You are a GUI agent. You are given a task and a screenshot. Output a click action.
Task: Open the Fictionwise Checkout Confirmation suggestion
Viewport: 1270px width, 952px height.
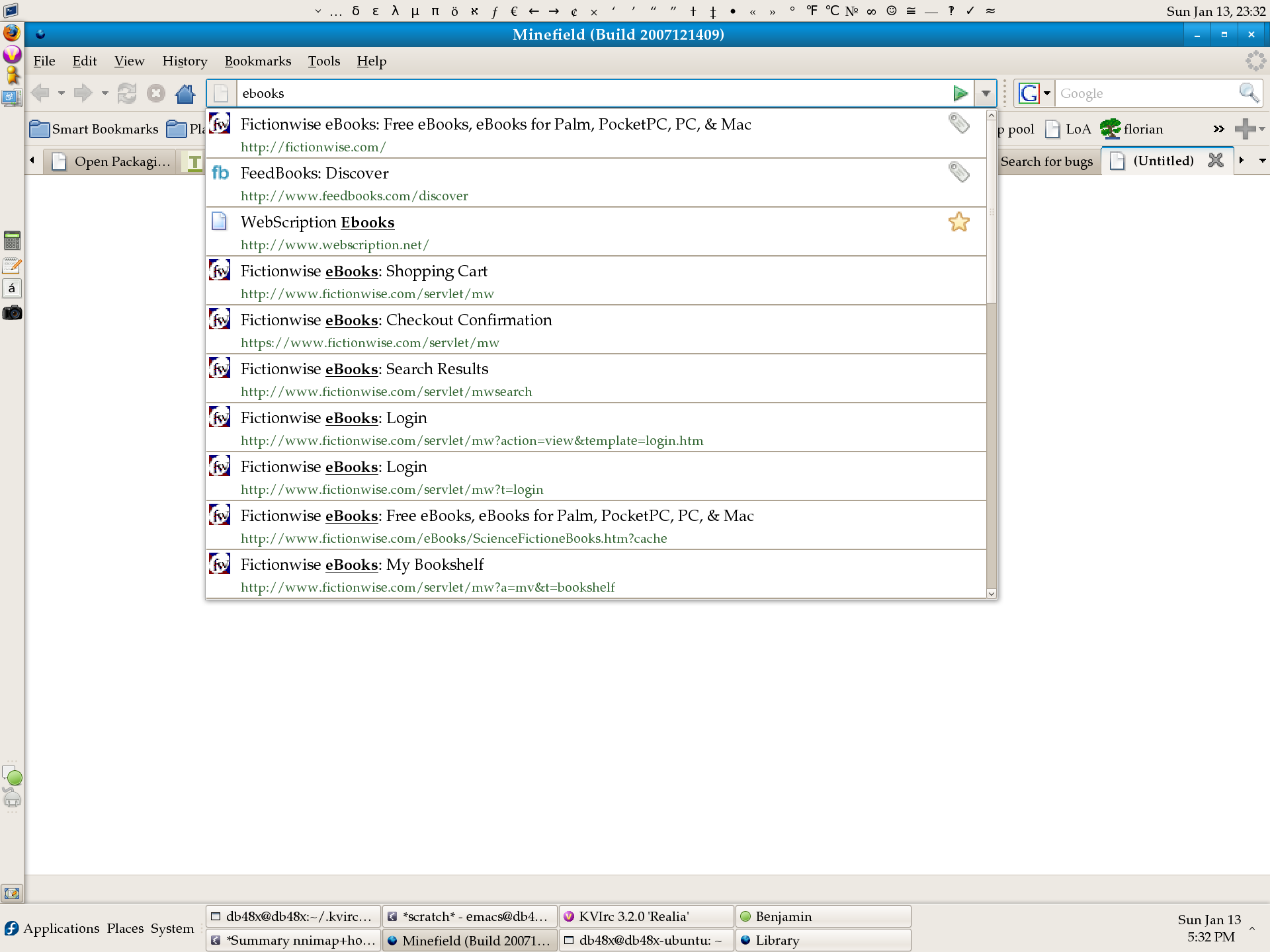point(596,330)
